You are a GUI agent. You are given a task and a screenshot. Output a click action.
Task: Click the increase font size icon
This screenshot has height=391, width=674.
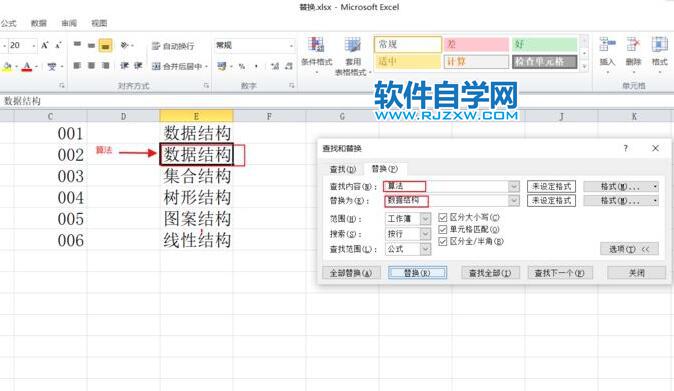45,45
